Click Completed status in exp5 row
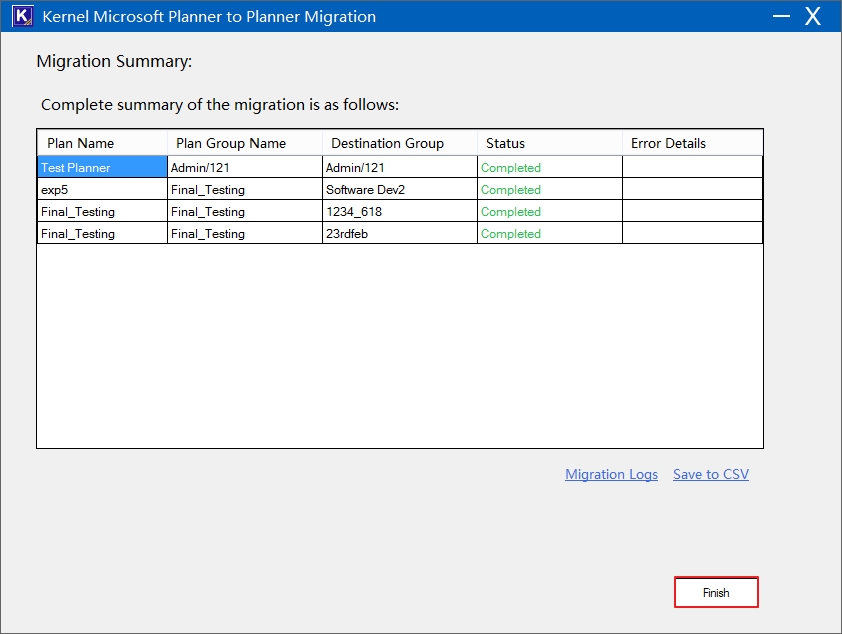The image size is (842, 634). pyautogui.click(x=550, y=189)
